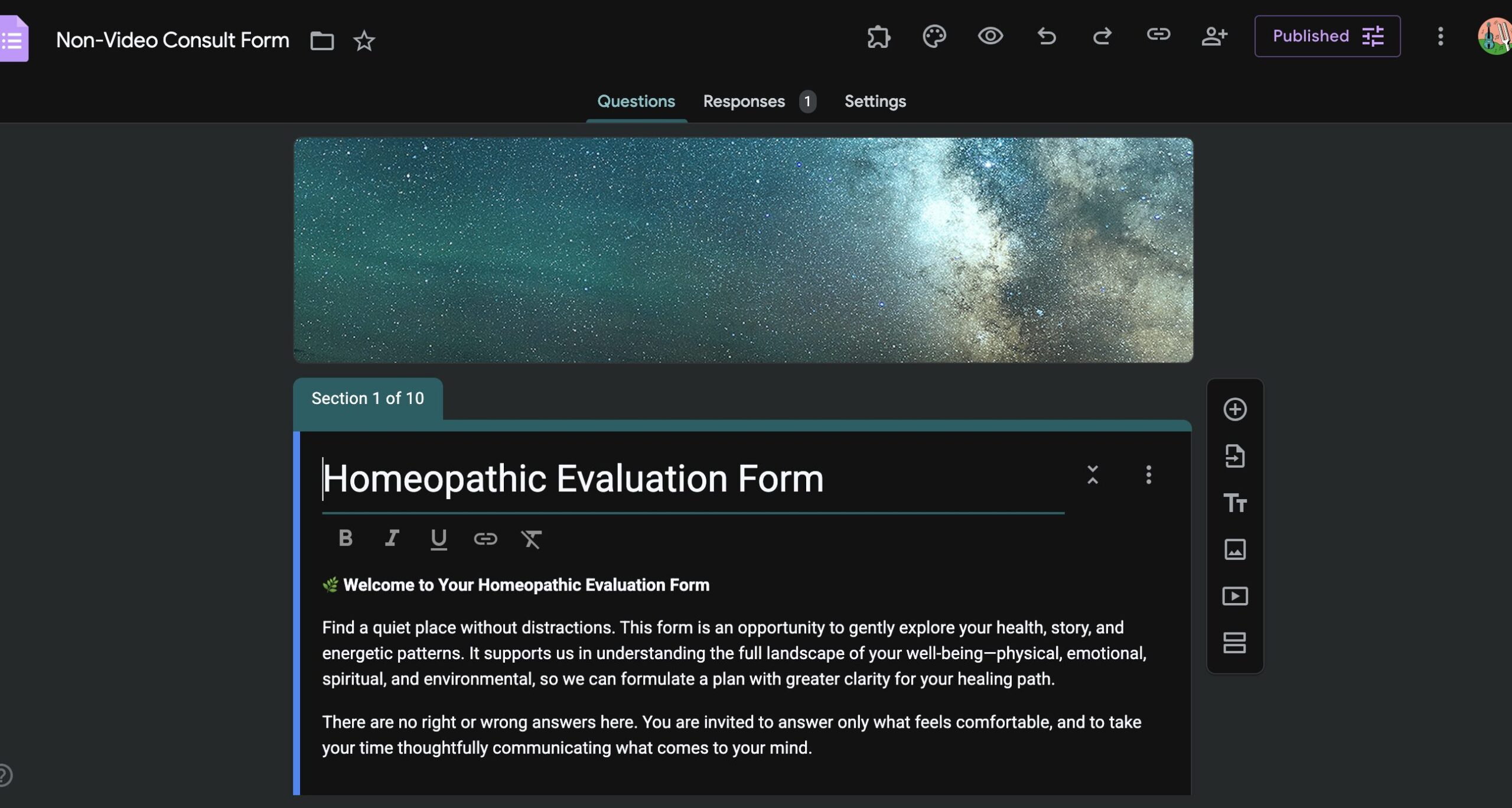This screenshot has width=1512, height=808.
Task: Add a new section from sidebar
Action: pyautogui.click(x=1234, y=643)
